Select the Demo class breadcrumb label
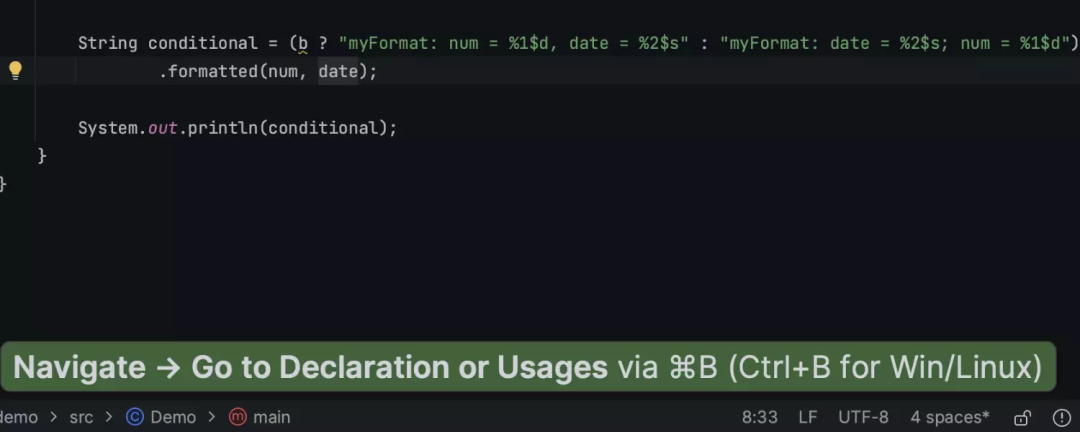 [173, 417]
